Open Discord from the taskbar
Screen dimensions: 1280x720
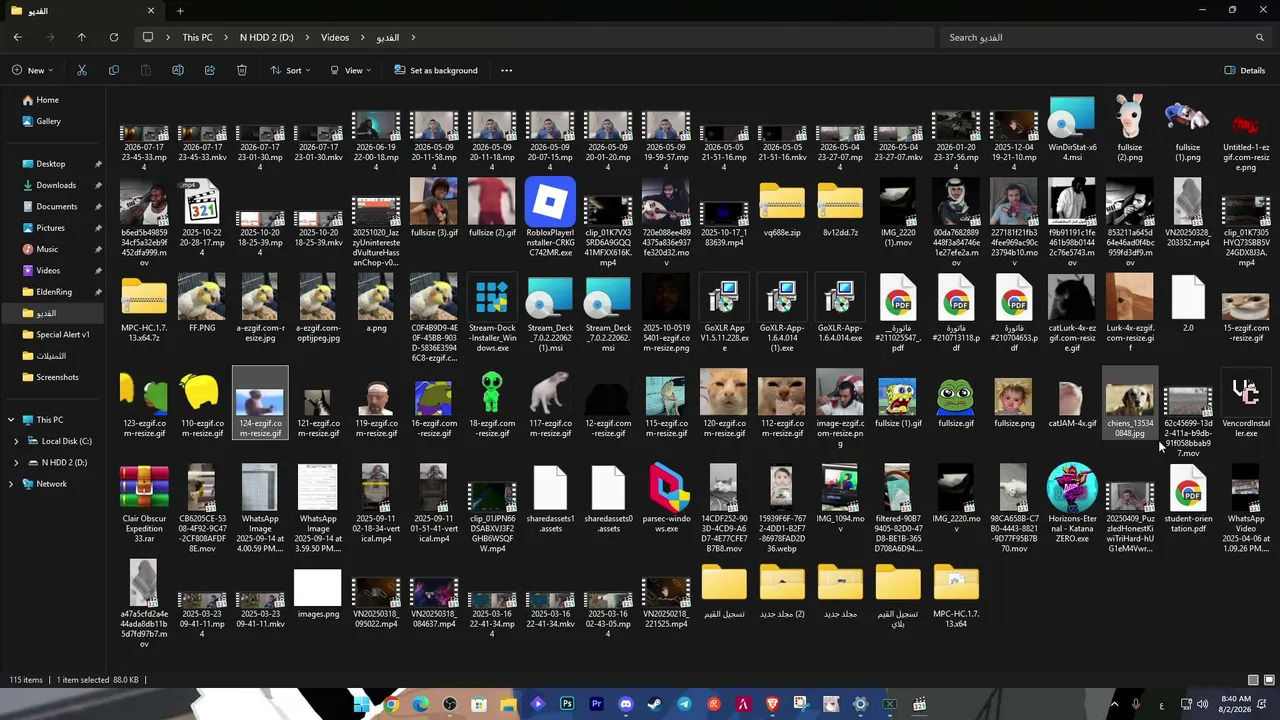(626, 704)
